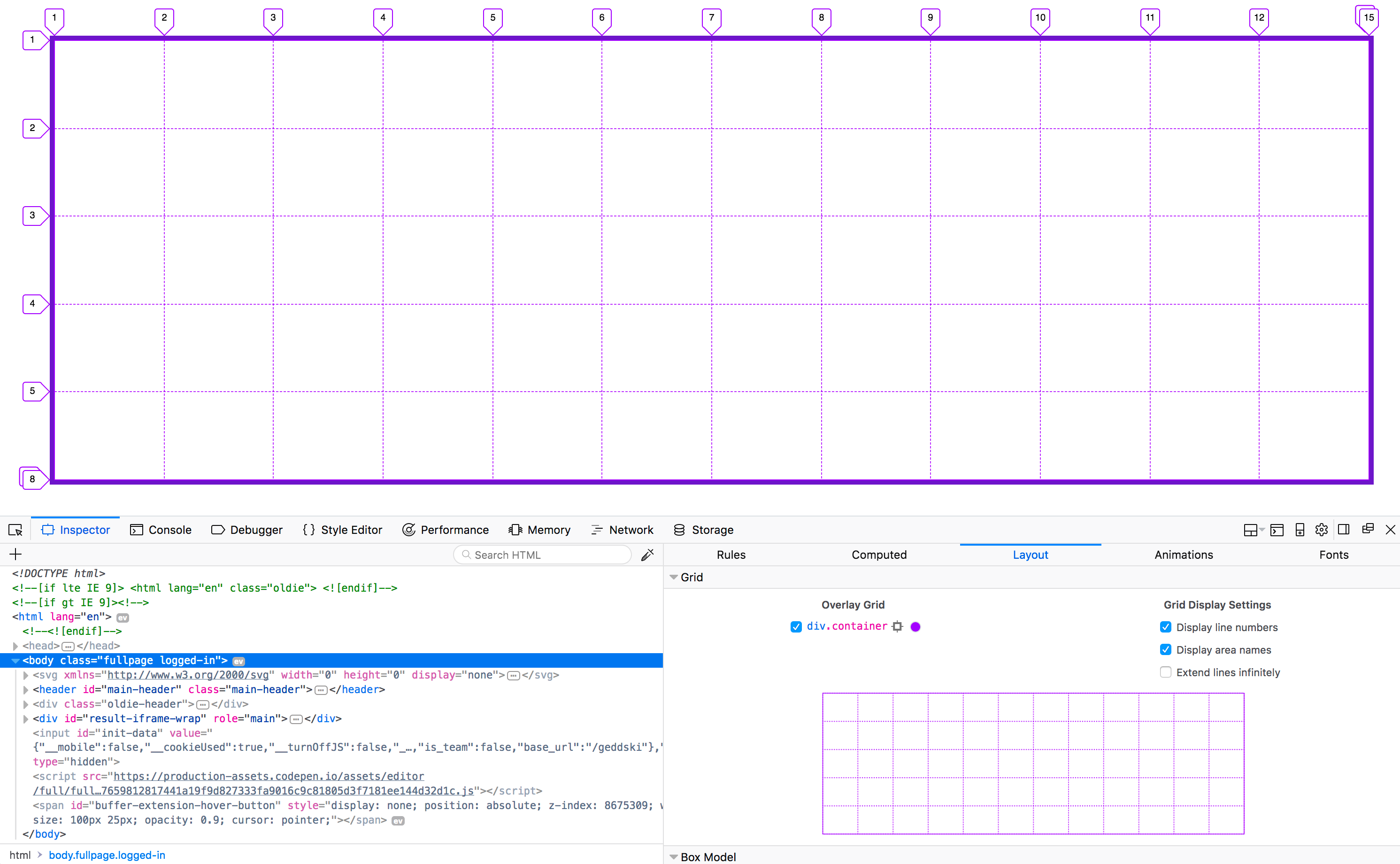This screenshot has width=1400, height=864.
Task: Select the Layout sidebar tab
Action: click(x=1031, y=555)
